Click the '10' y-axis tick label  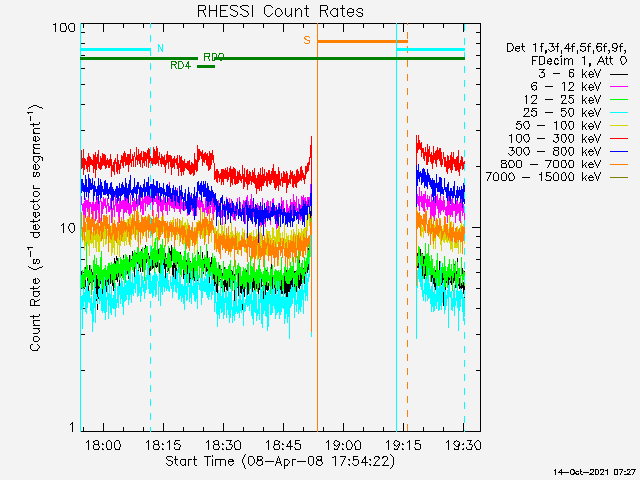click(68, 228)
